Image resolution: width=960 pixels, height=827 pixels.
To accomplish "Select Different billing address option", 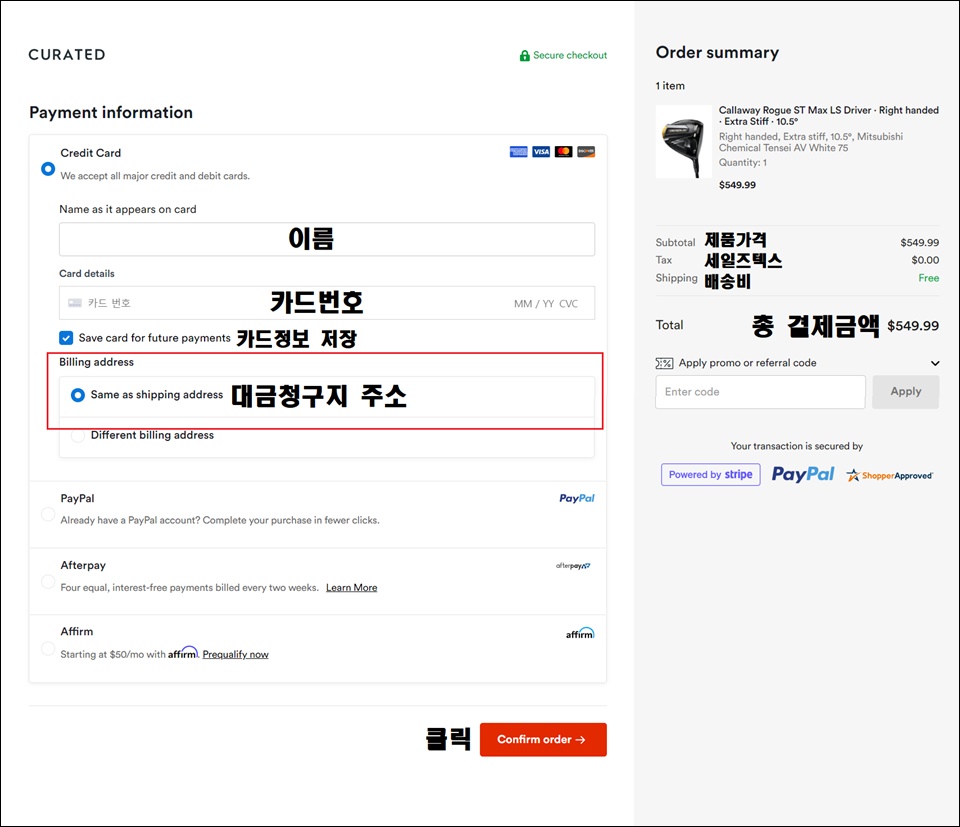I will coord(78,435).
